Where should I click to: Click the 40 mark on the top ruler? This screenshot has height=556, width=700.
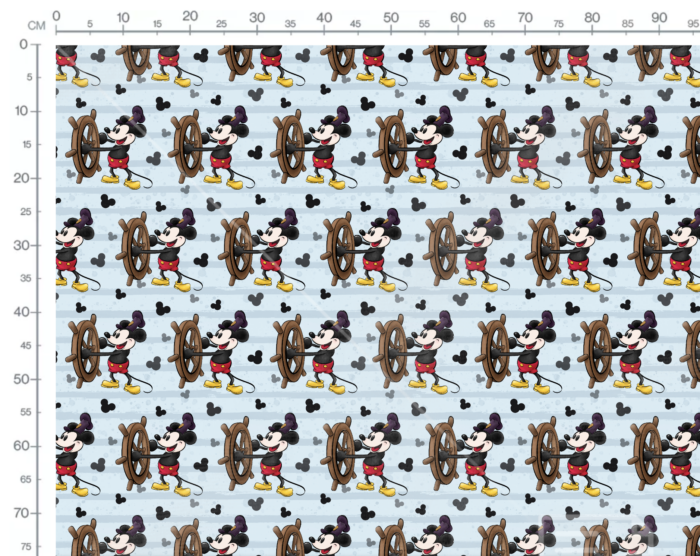[x=324, y=17]
